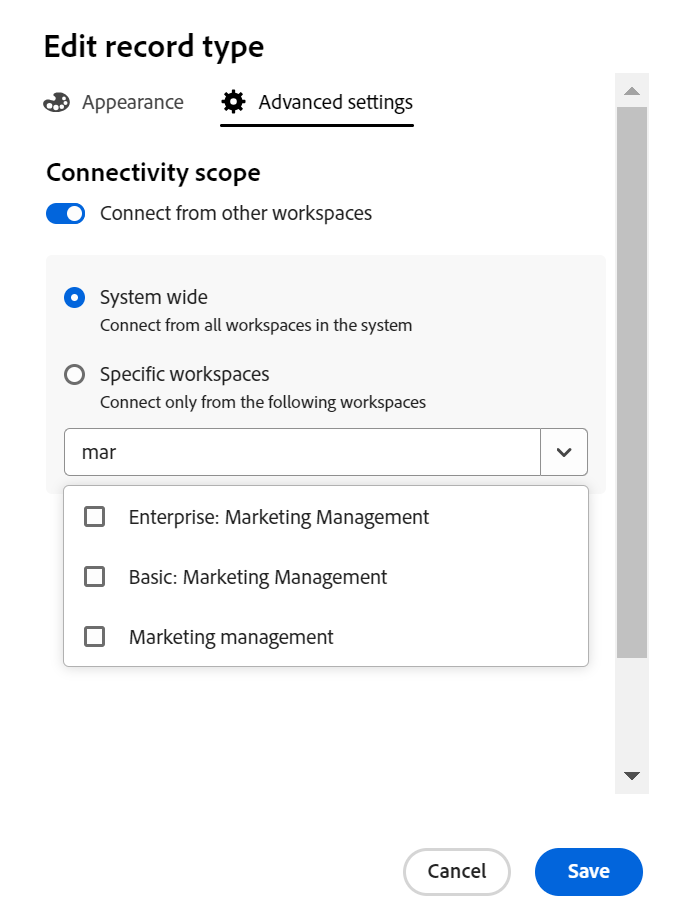
Task: Click the palette icon beside Appearance
Action: coord(57,102)
